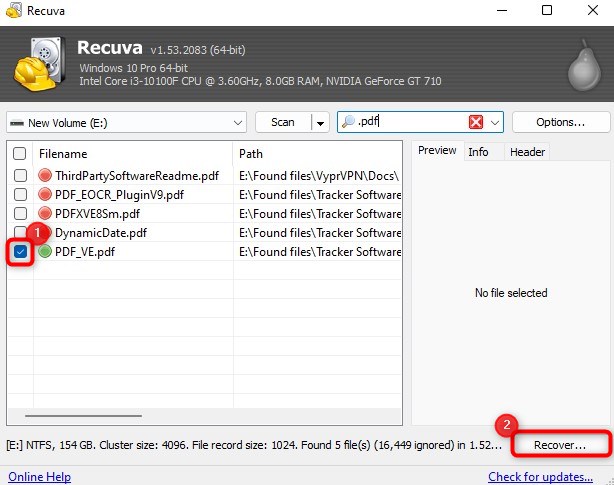Image resolution: width=614 pixels, height=485 pixels.
Task: Select the file name DynamicDate.pdf
Action: click(101, 233)
